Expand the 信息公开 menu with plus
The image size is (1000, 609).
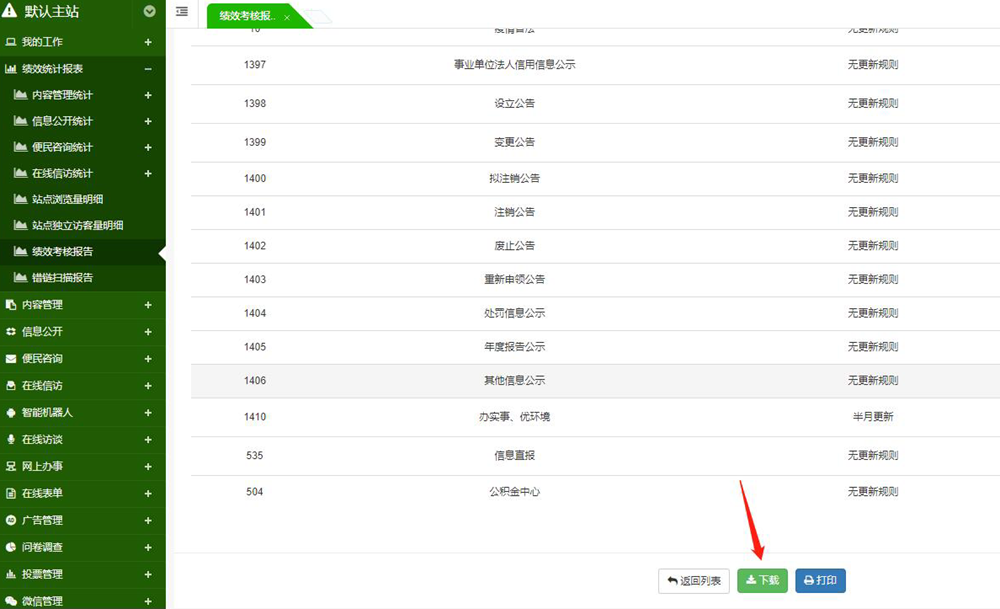coord(148,331)
